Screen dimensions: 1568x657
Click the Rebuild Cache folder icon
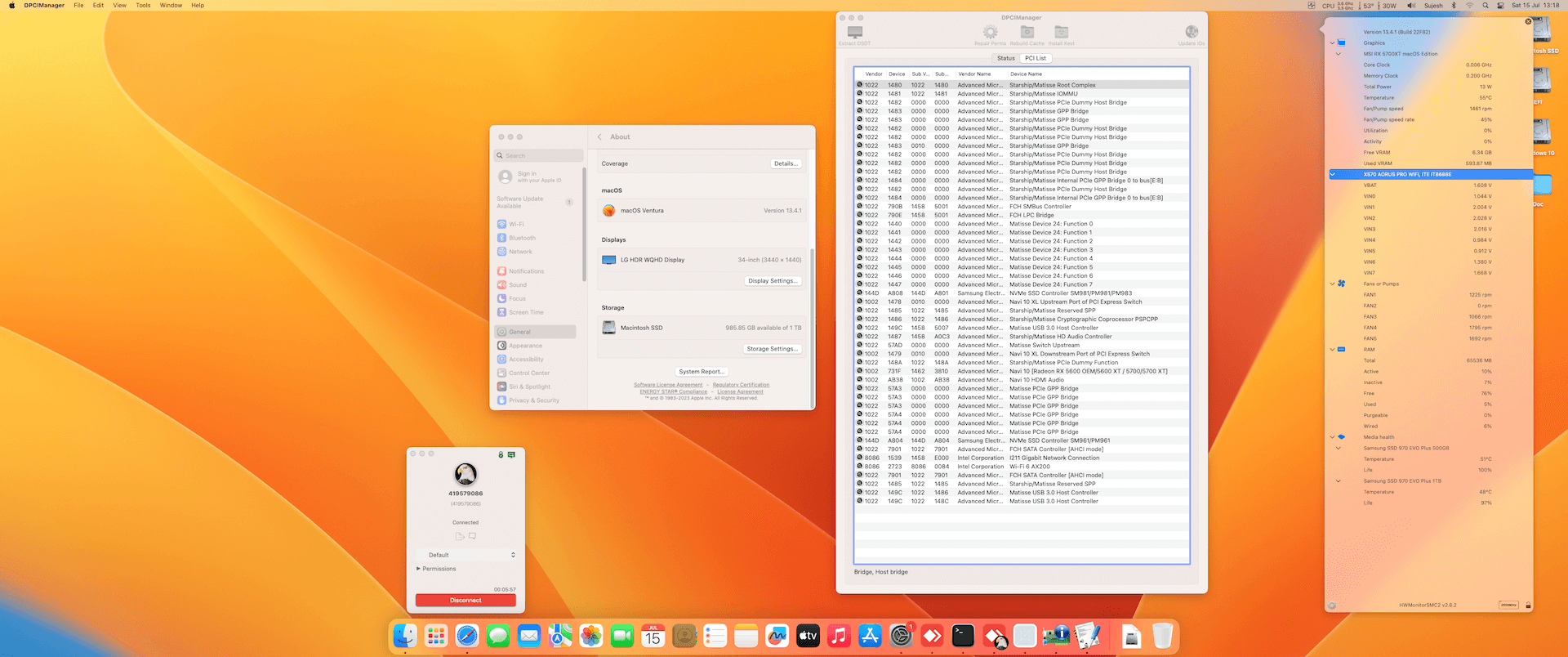(x=1027, y=32)
